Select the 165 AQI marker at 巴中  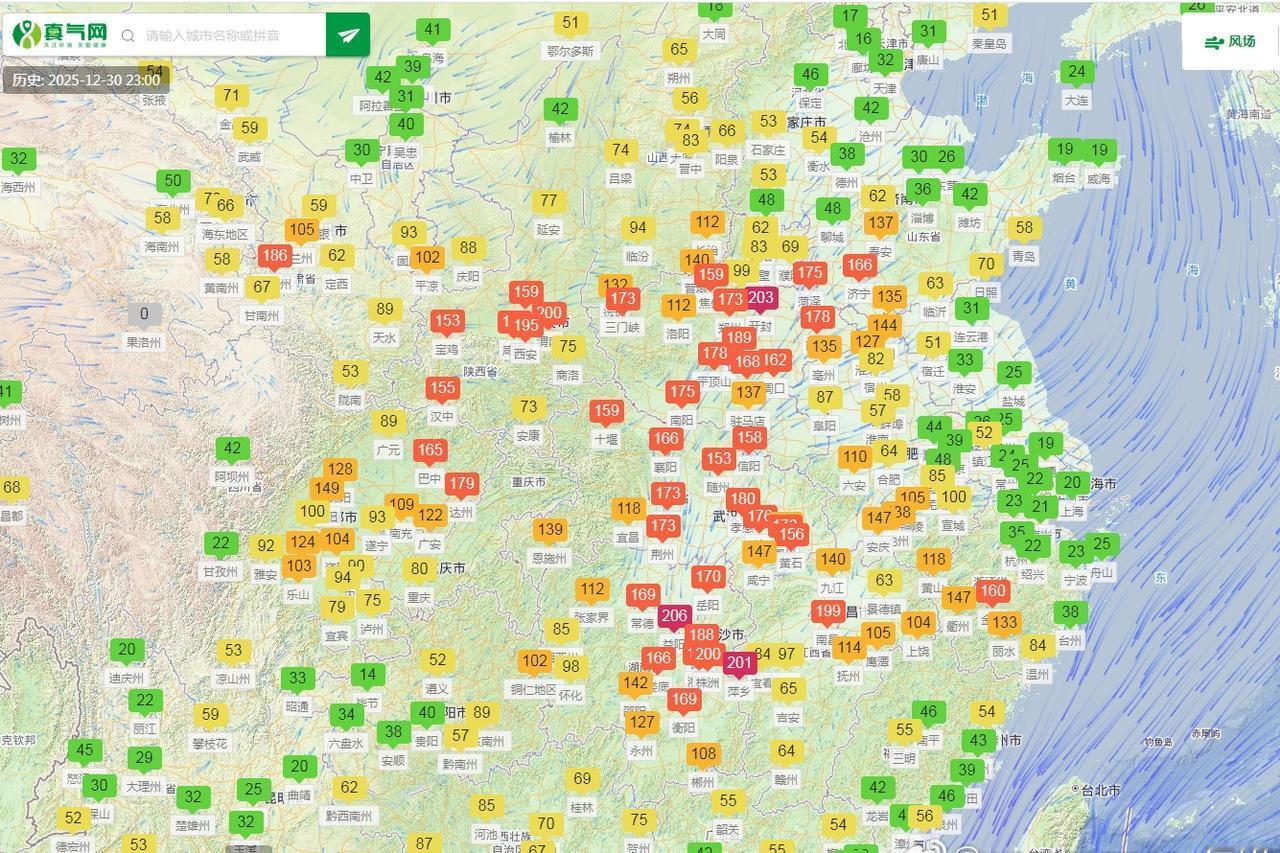pyautogui.click(x=430, y=450)
